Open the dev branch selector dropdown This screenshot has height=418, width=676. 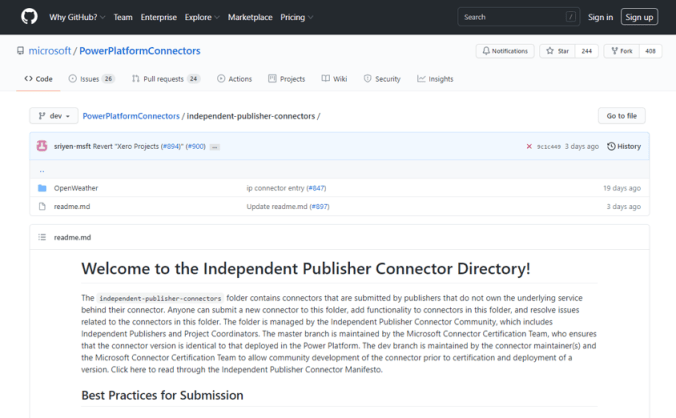point(54,116)
